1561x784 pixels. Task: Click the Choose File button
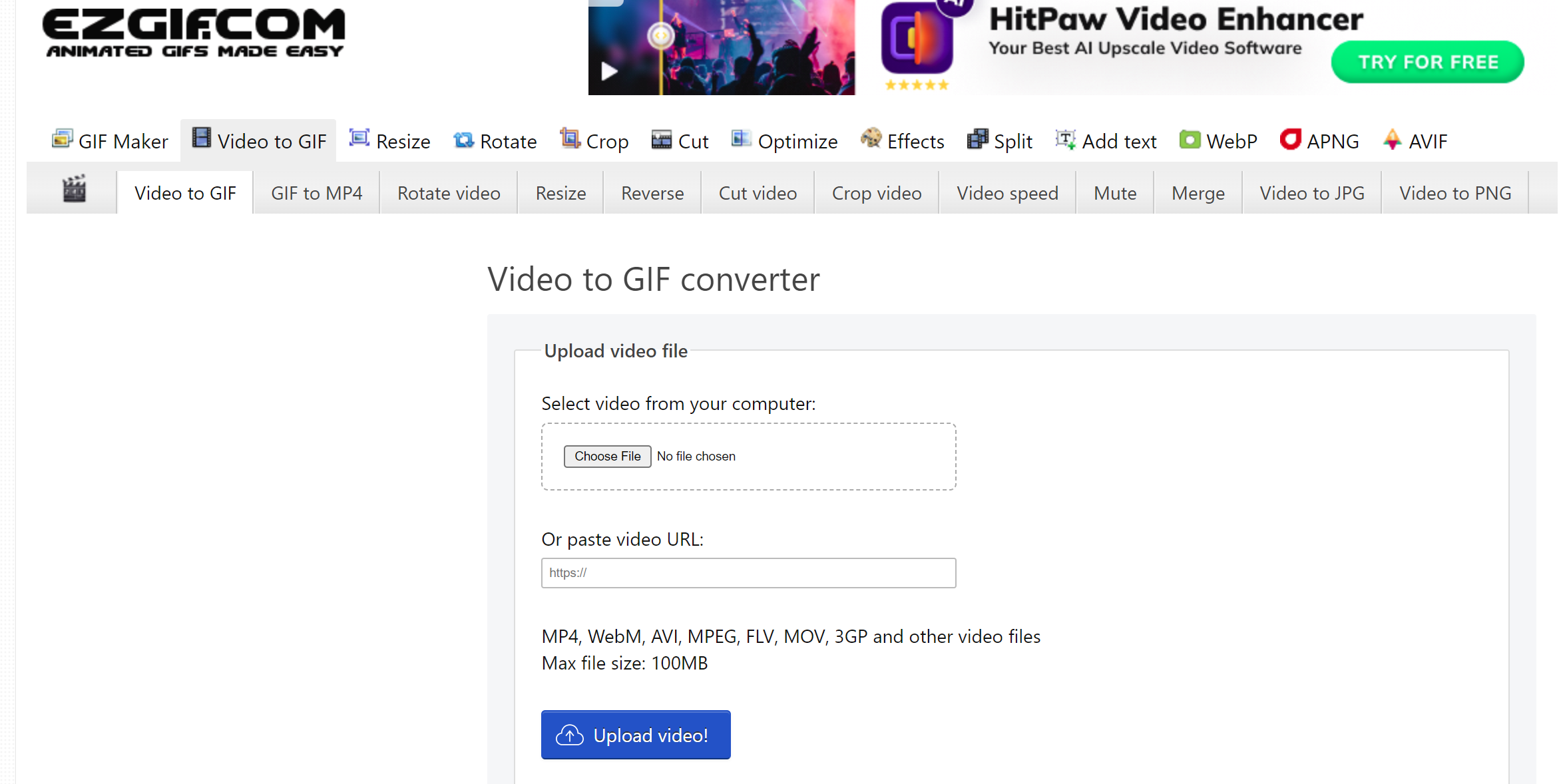[x=607, y=456]
